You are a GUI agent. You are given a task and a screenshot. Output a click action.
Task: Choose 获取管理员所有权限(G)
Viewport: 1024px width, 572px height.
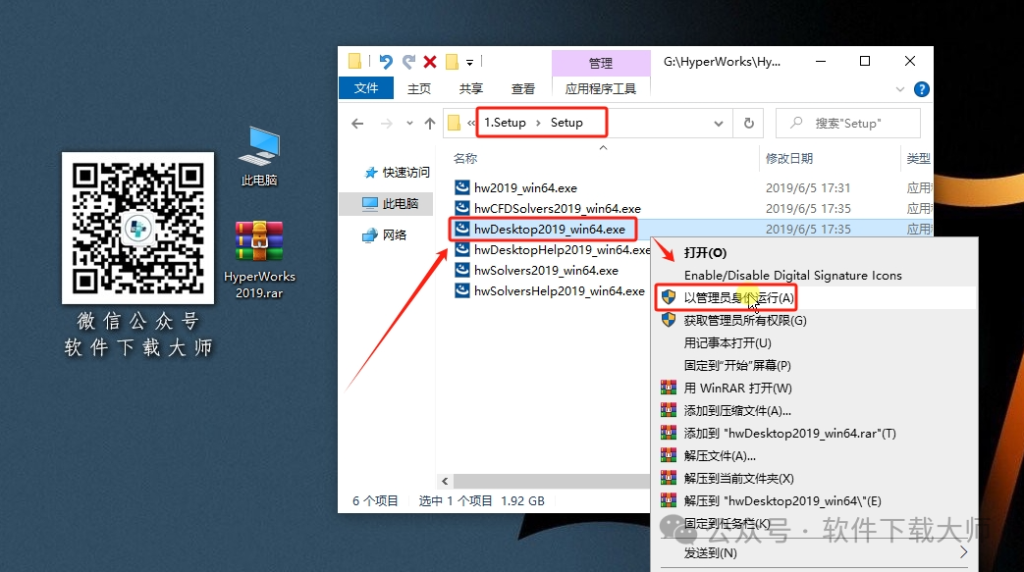click(814, 321)
